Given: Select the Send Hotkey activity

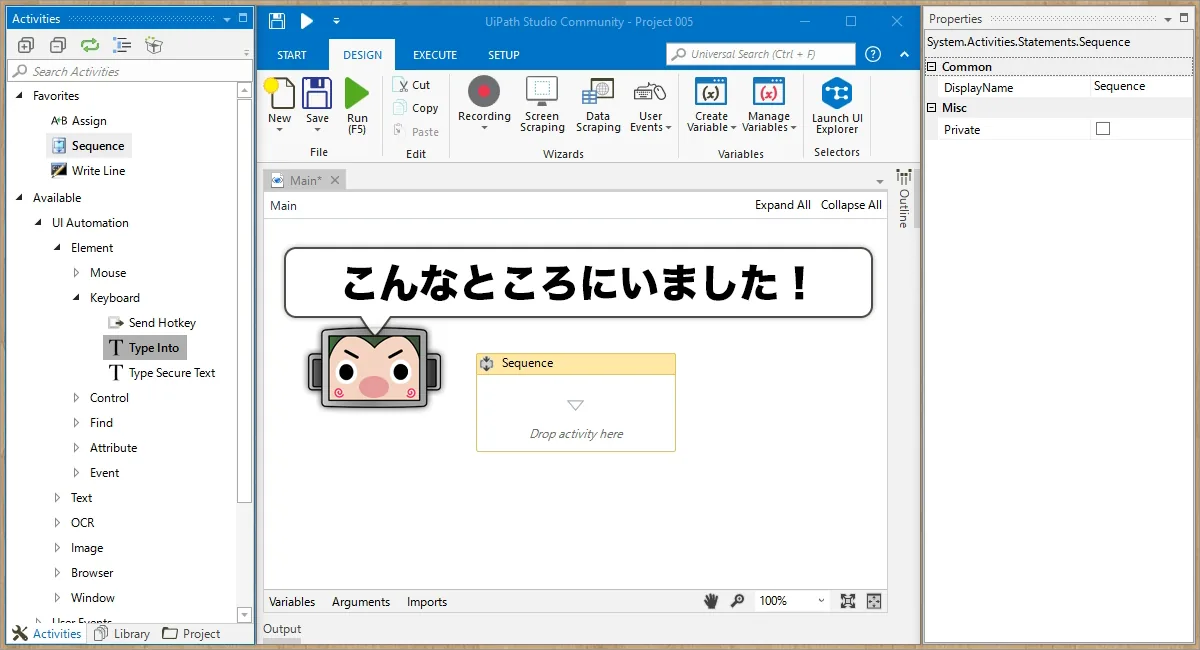Looking at the screenshot, I should [152, 323].
